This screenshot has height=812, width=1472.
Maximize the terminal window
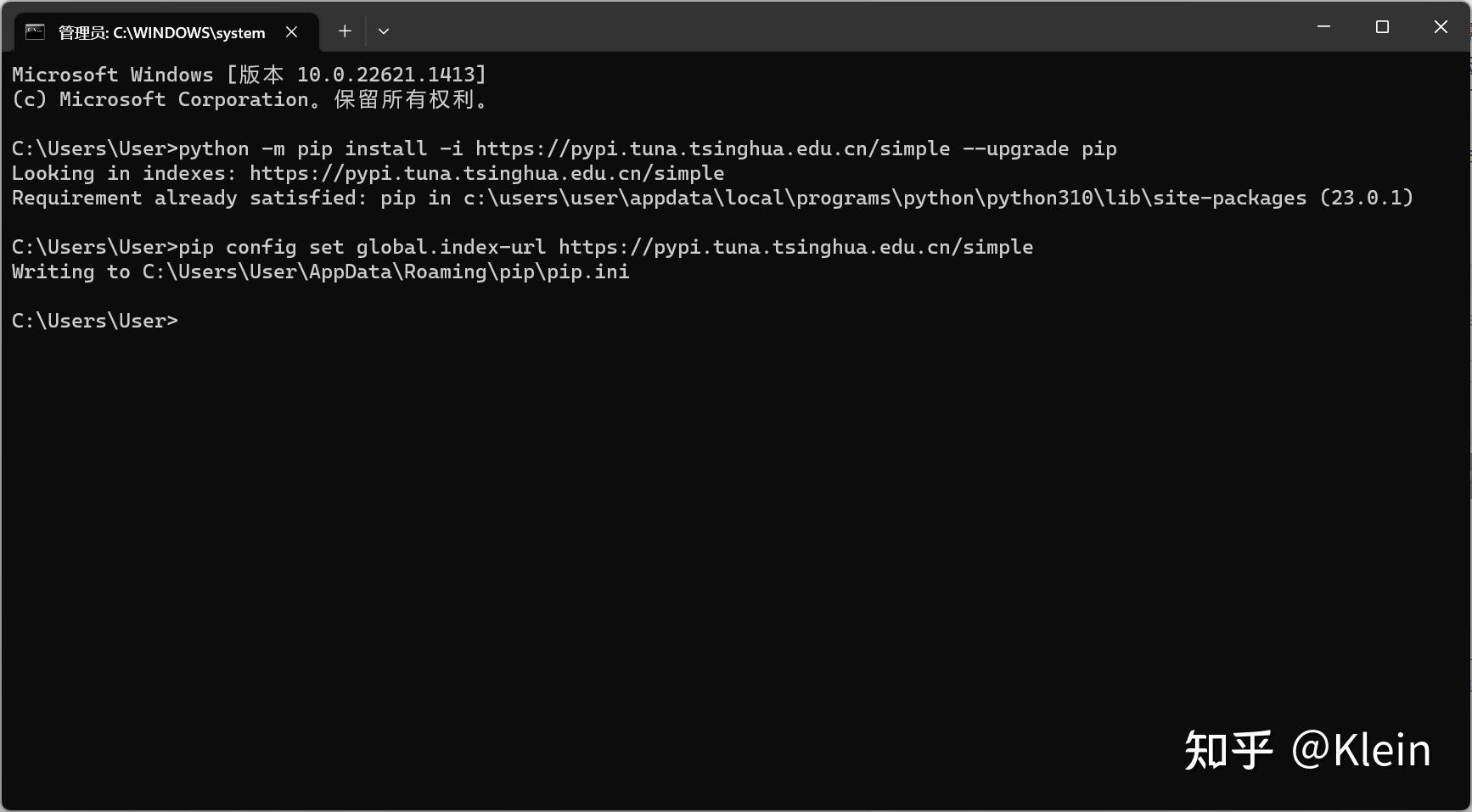pos(1382,27)
